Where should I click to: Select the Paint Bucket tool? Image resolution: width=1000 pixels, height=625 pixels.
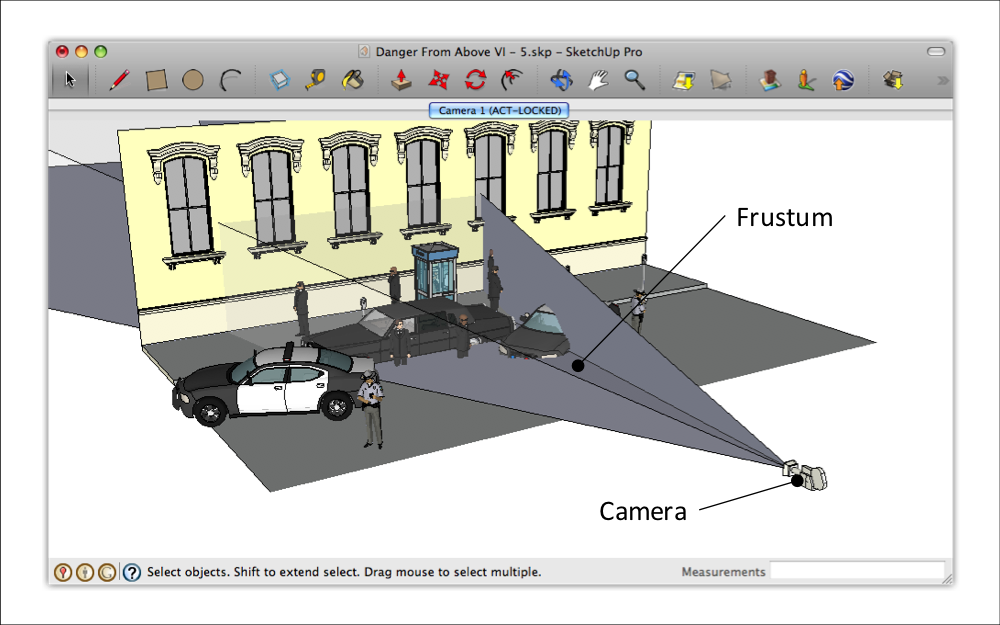pyautogui.click(x=352, y=81)
